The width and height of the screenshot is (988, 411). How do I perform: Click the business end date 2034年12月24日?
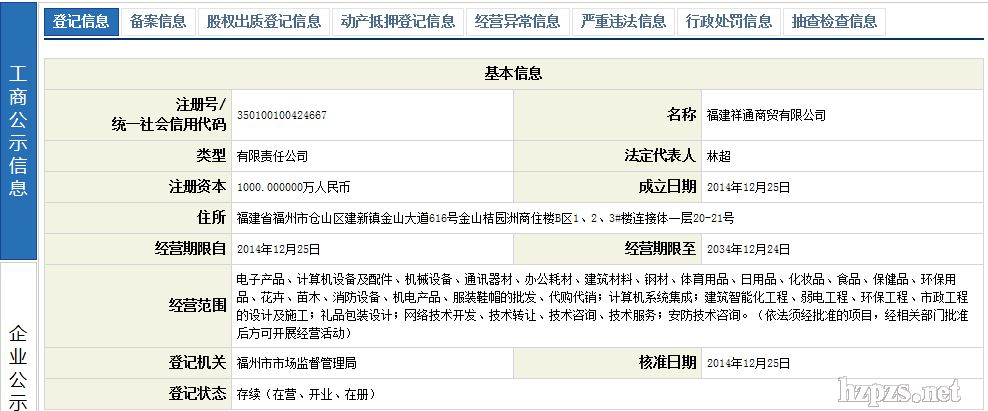(748, 248)
